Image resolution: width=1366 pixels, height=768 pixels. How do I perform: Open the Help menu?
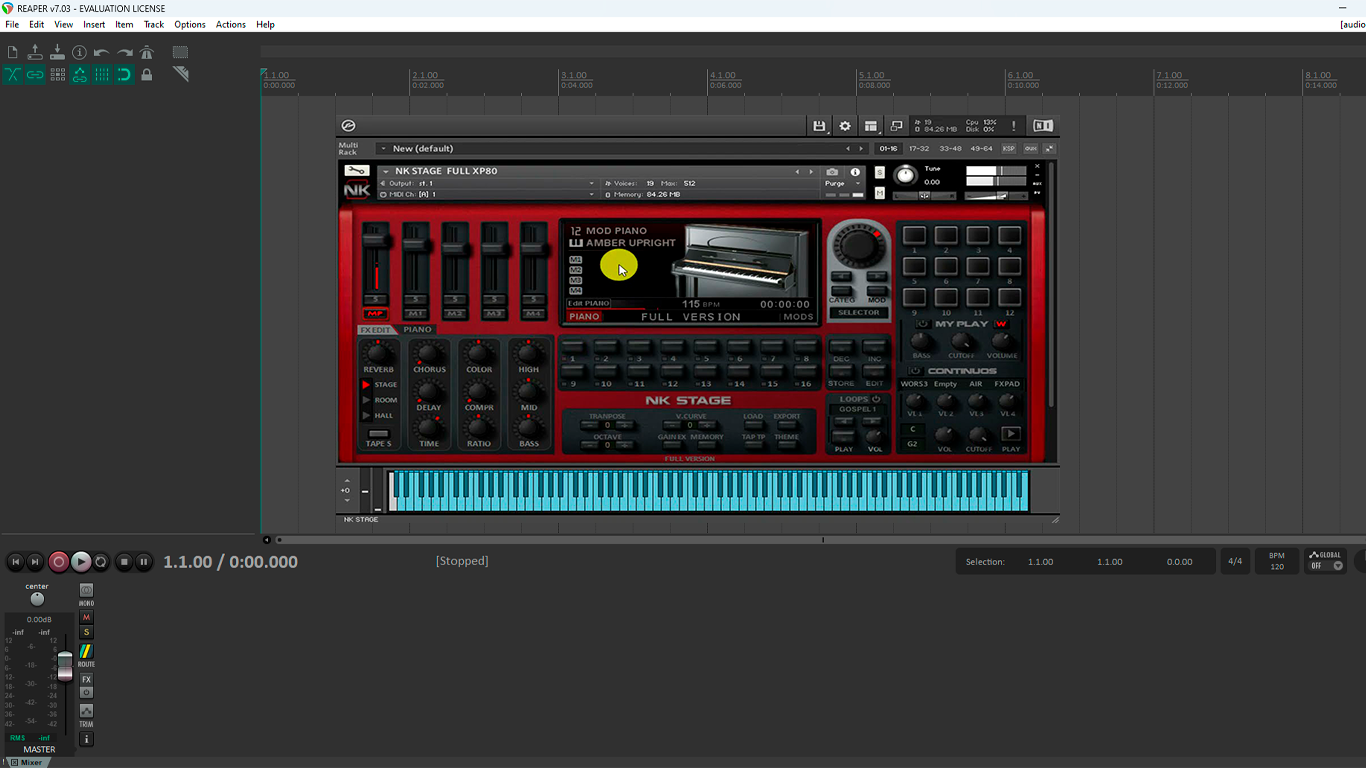click(265, 24)
